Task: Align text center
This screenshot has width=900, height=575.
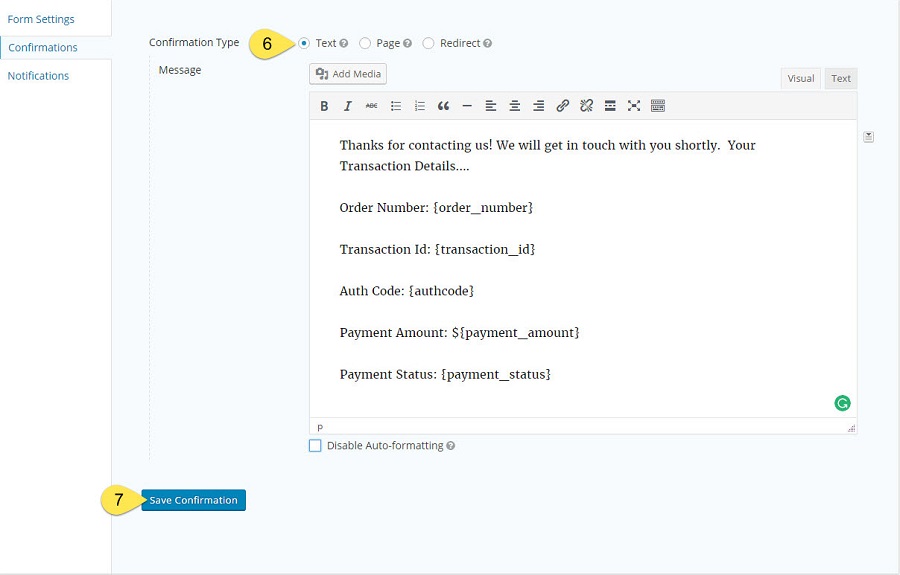Action: coord(515,106)
